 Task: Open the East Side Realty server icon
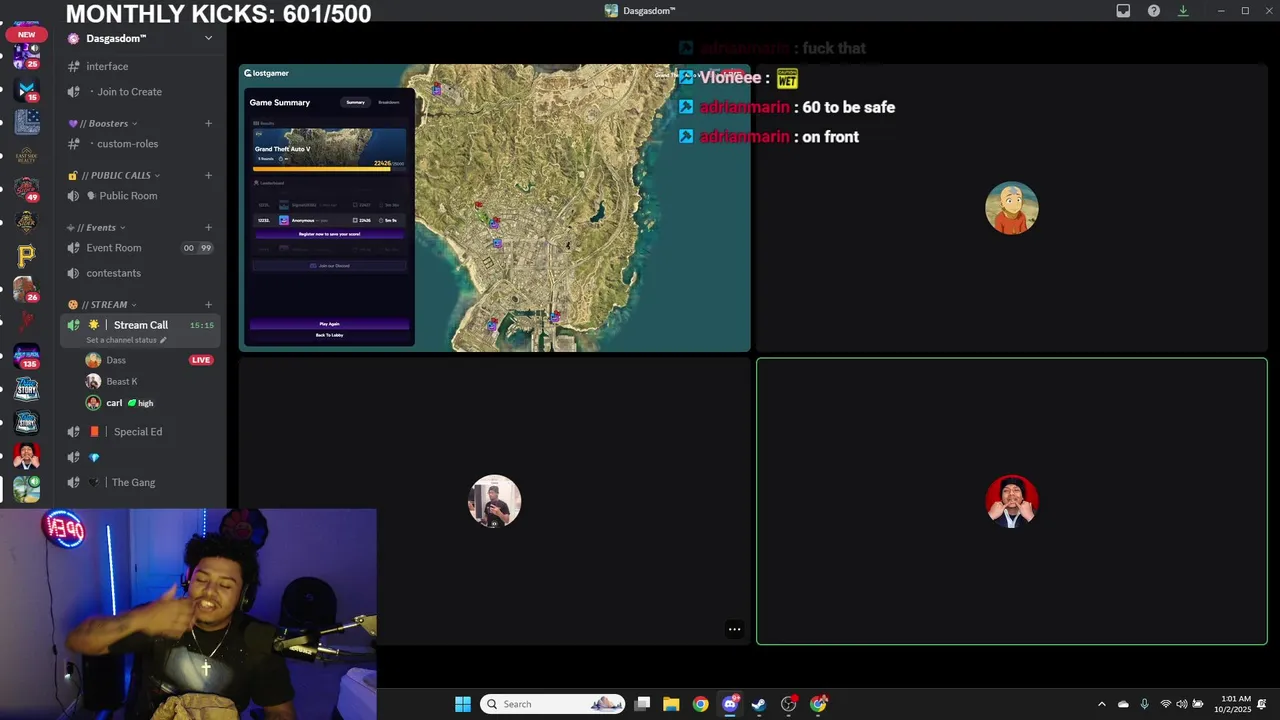pos(27,155)
